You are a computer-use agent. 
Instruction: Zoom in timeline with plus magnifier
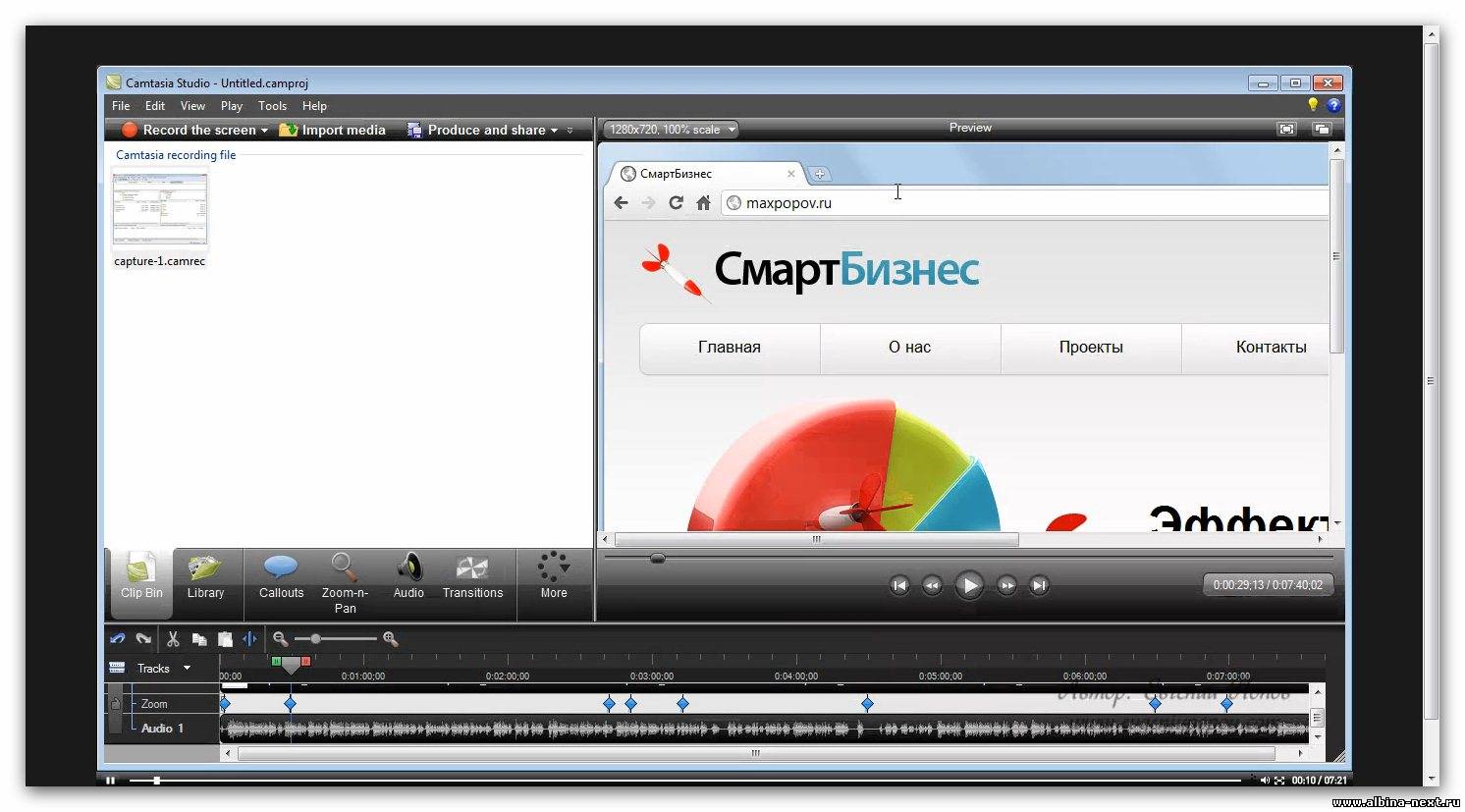coord(391,639)
